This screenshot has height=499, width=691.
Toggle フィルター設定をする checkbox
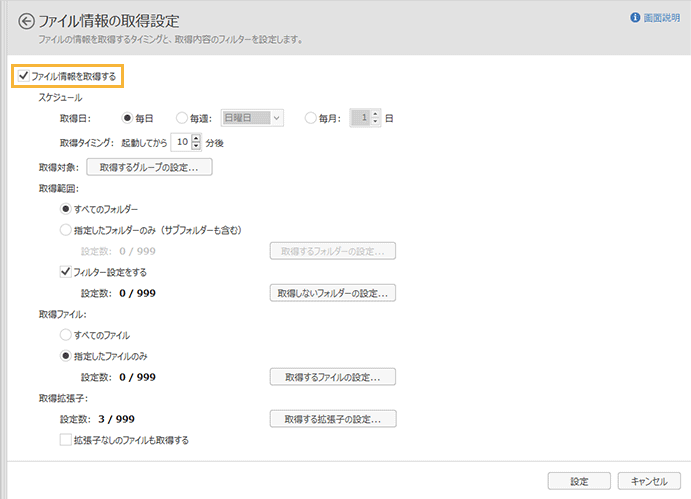click(65, 272)
